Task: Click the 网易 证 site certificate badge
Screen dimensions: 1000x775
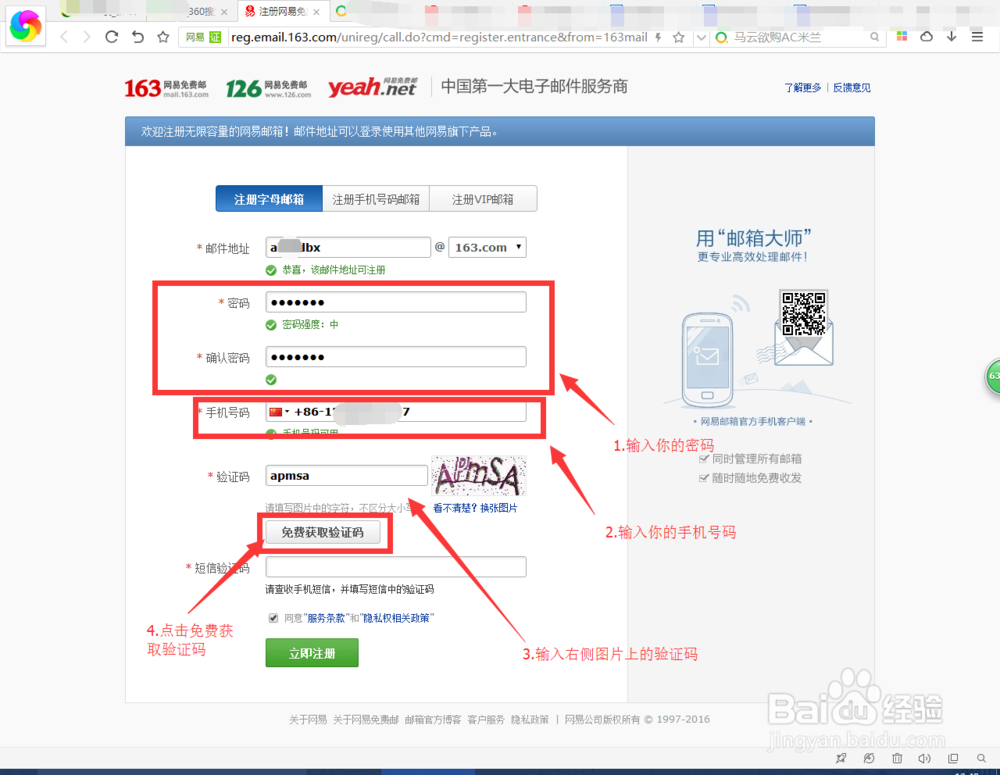Action: (202, 37)
